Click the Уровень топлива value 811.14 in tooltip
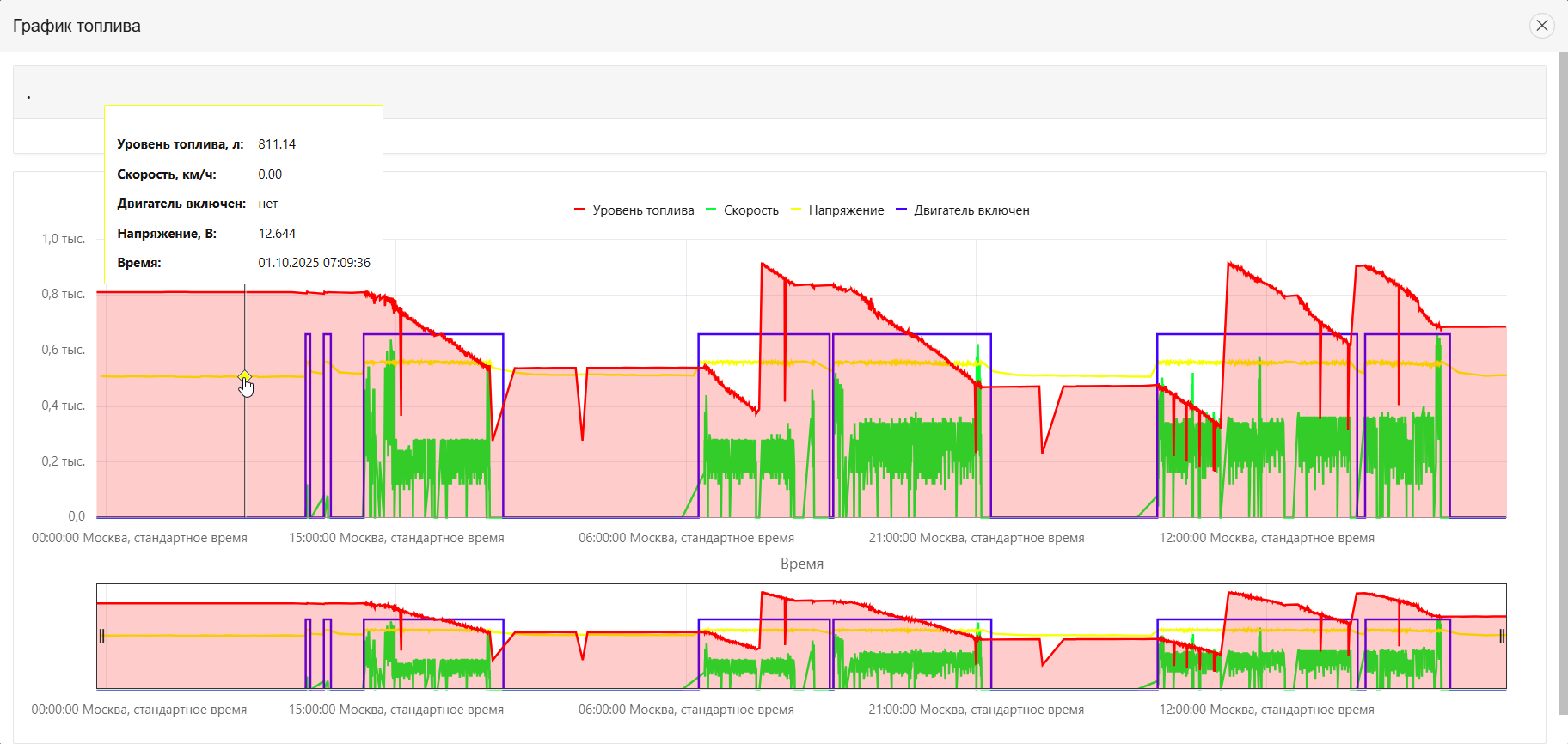The image size is (1568, 744). [277, 144]
